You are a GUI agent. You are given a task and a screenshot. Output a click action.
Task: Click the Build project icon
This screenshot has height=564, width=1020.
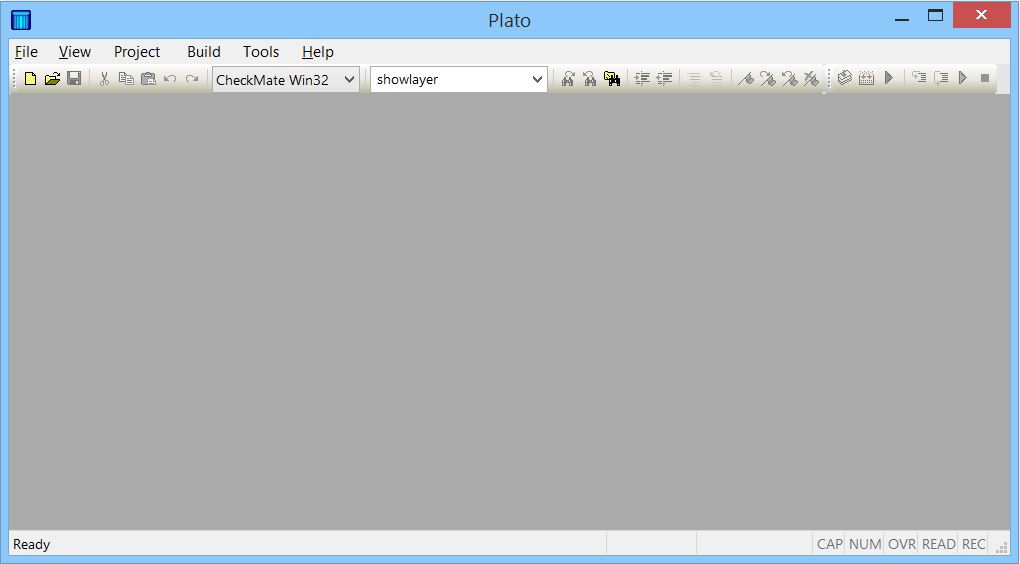click(x=866, y=79)
